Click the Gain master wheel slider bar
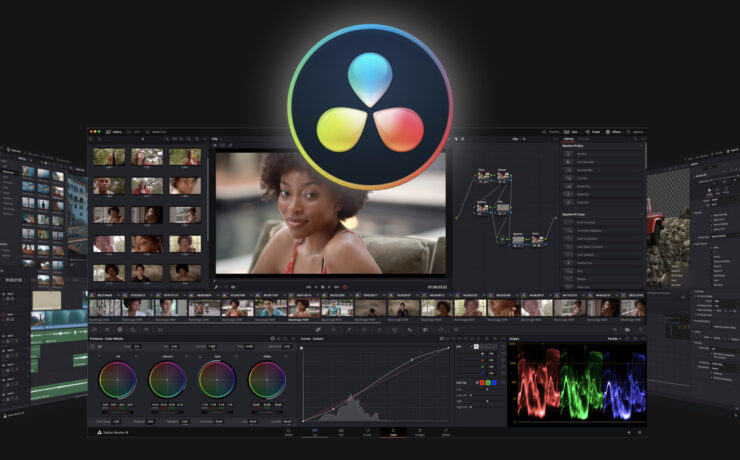The width and height of the screenshot is (740, 460). pyautogui.click(x=217, y=412)
